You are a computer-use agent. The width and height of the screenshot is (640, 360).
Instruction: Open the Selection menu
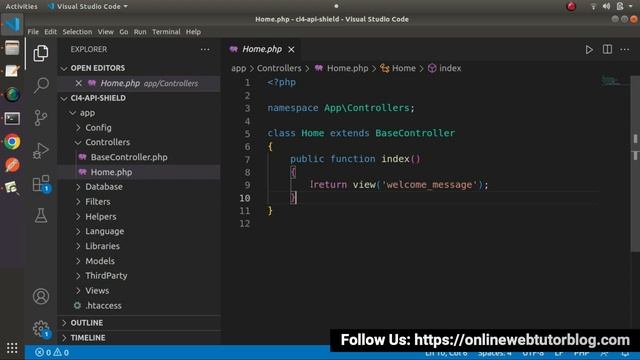77,32
